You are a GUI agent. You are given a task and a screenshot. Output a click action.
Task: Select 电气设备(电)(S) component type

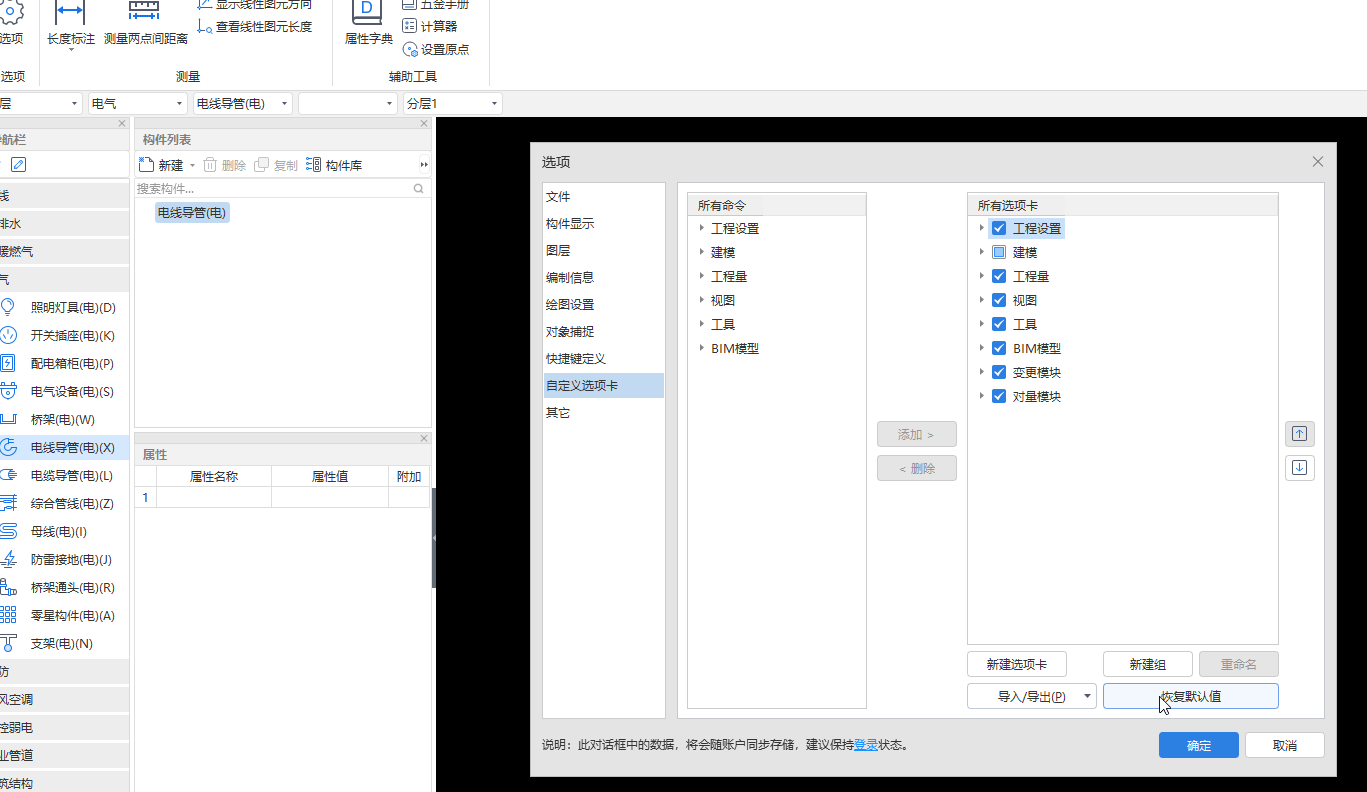pyautogui.click(x=64, y=392)
